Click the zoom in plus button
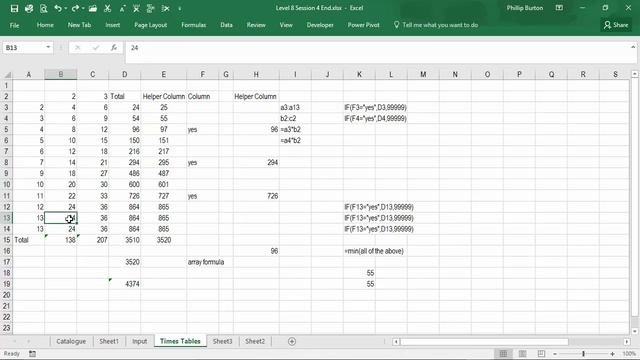Image resolution: width=640 pixels, height=360 pixels. click(x=613, y=354)
